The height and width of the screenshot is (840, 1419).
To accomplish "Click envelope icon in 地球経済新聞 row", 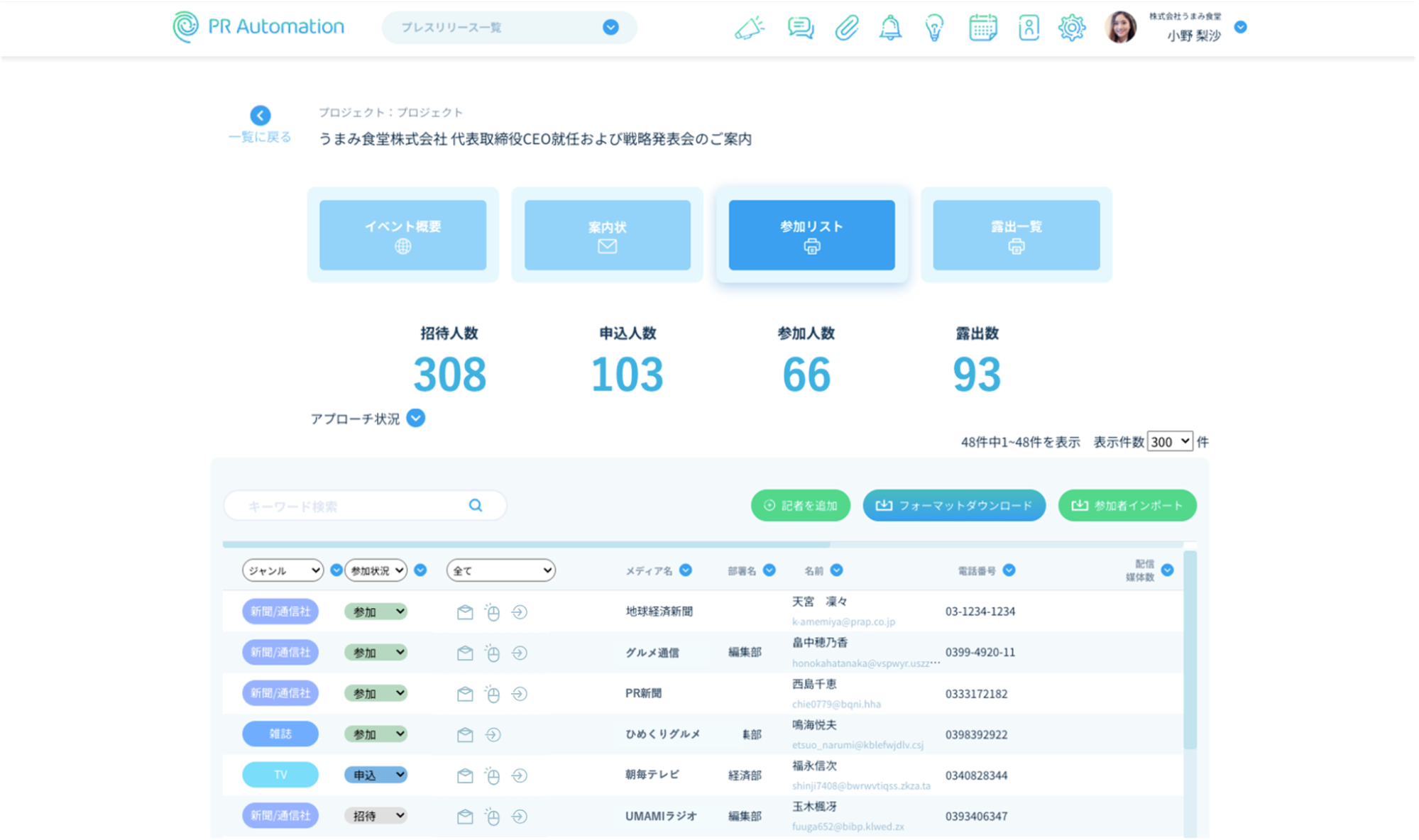I will tap(465, 612).
